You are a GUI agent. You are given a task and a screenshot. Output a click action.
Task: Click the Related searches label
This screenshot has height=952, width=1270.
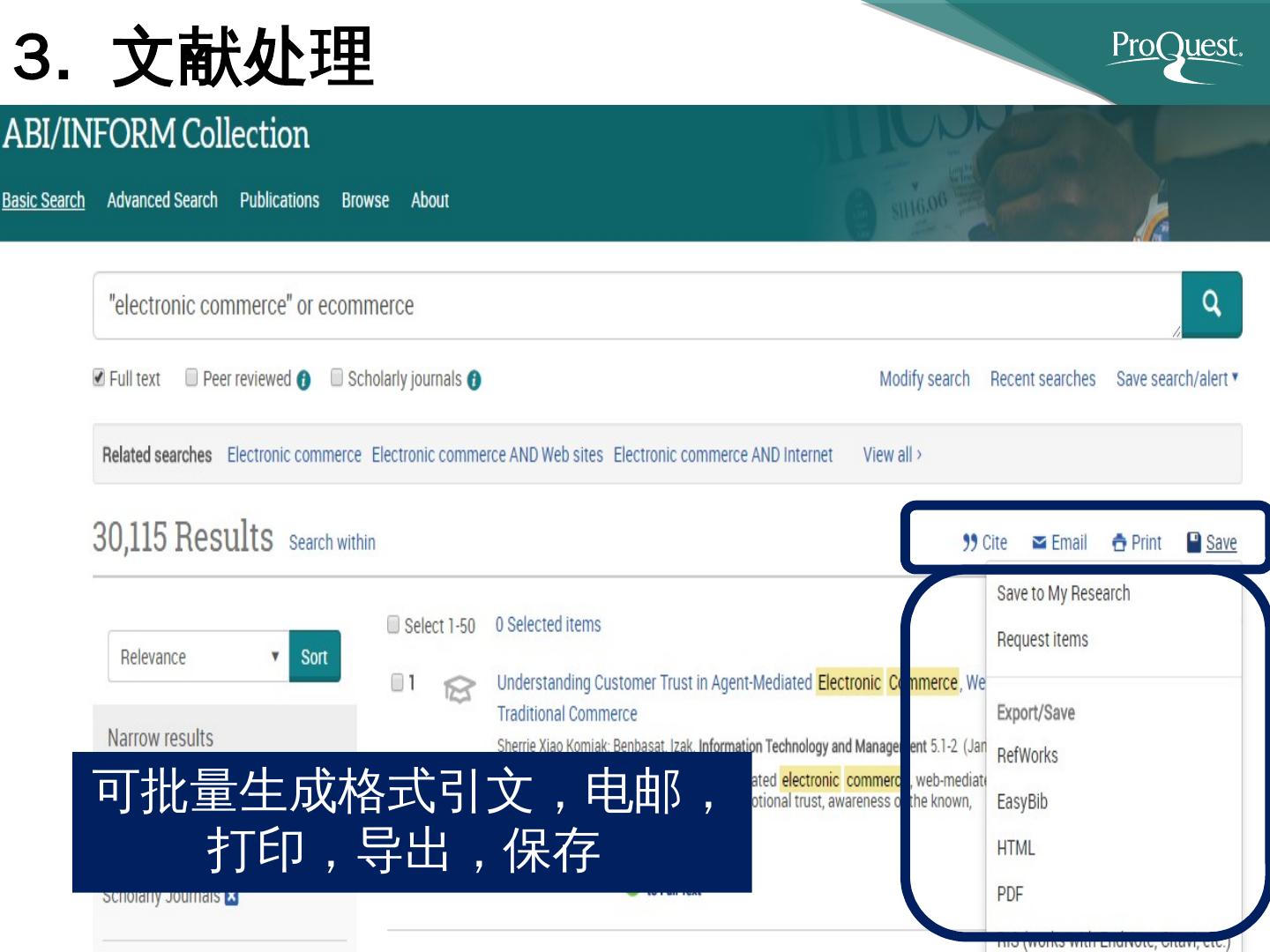pyautogui.click(x=157, y=455)
